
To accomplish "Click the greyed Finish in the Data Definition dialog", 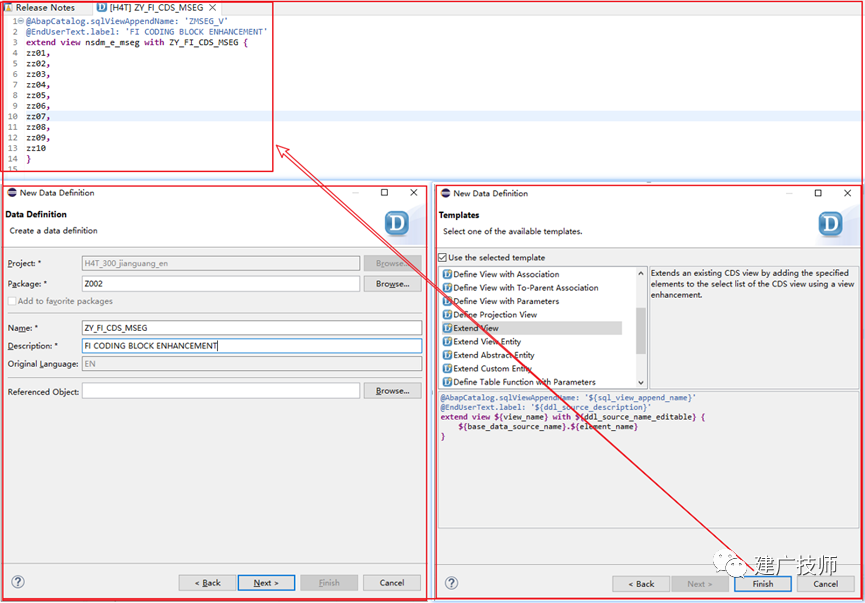I will [x=329, y=583].
